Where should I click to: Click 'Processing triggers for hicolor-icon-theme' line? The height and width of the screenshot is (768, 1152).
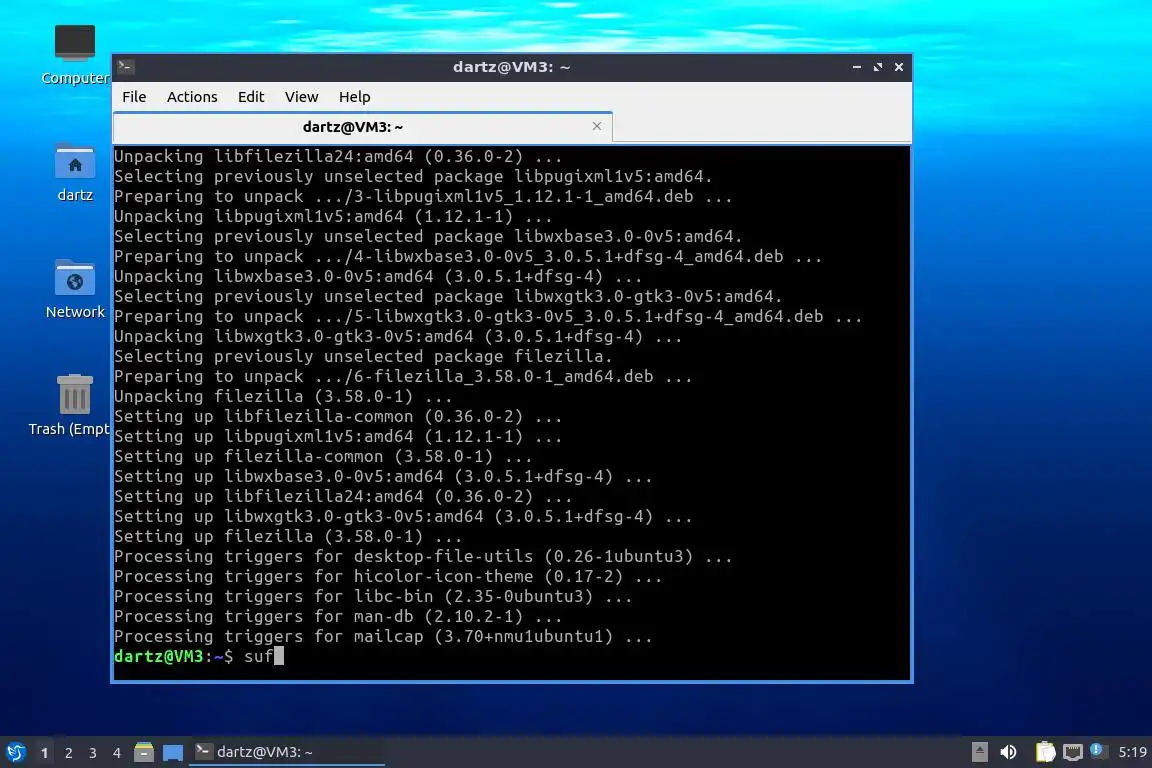[x=388, y=577]
